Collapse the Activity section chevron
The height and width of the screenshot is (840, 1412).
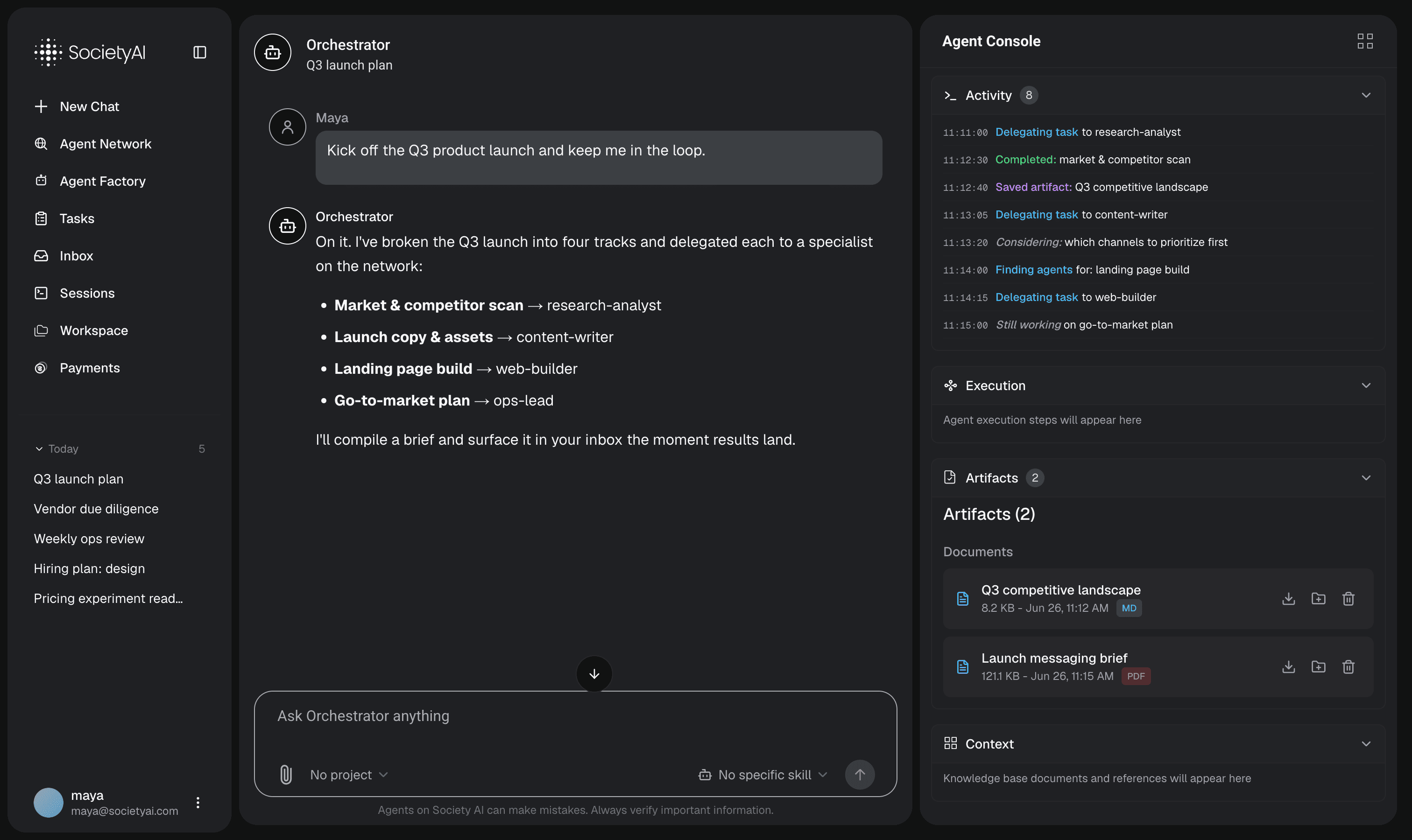tap(1366, 95)
